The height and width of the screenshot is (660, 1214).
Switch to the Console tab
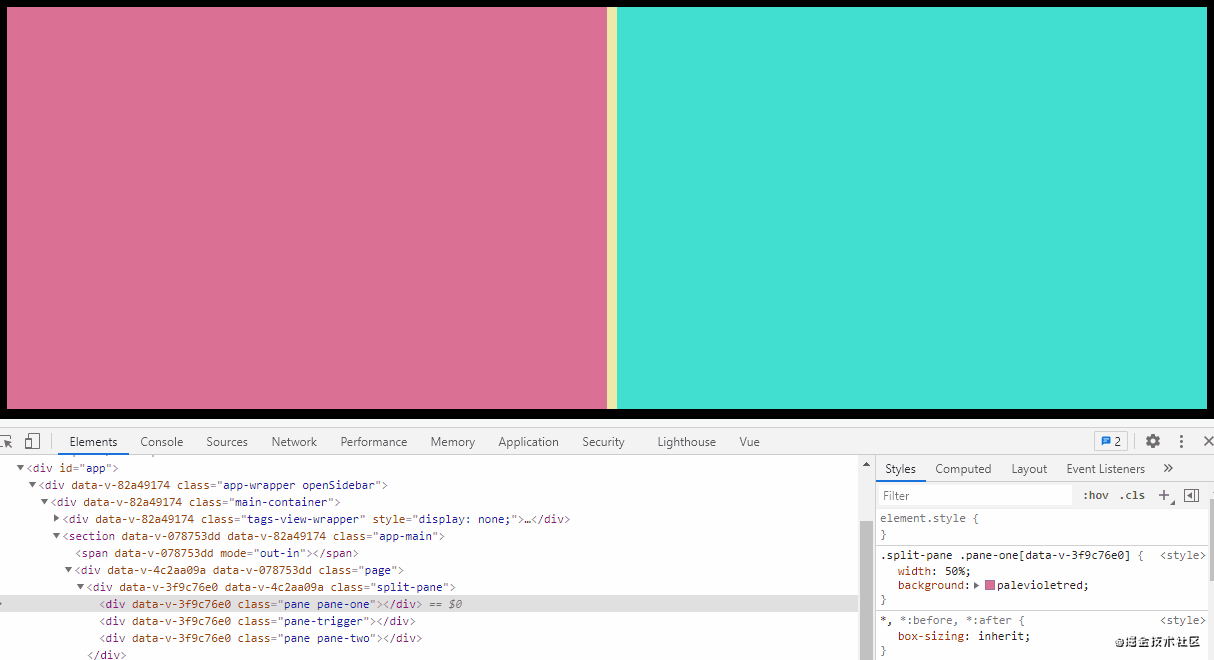(161, 442)
